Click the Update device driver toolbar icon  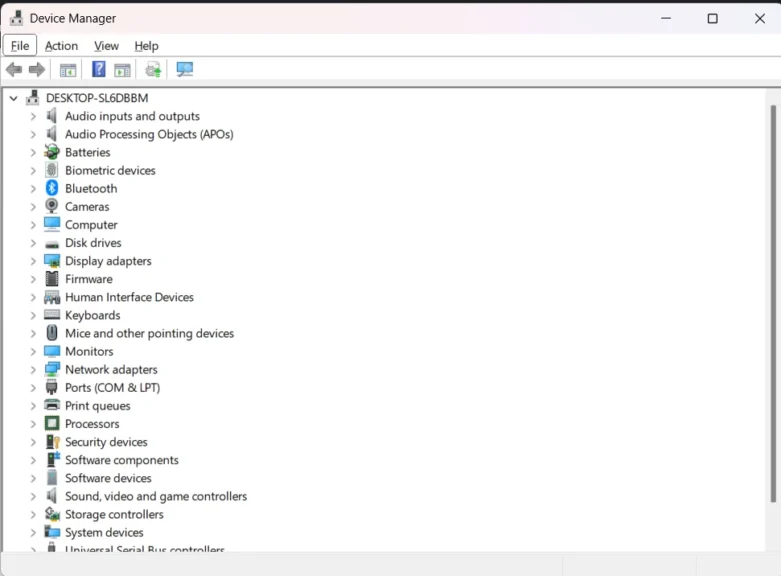(153, 70)
